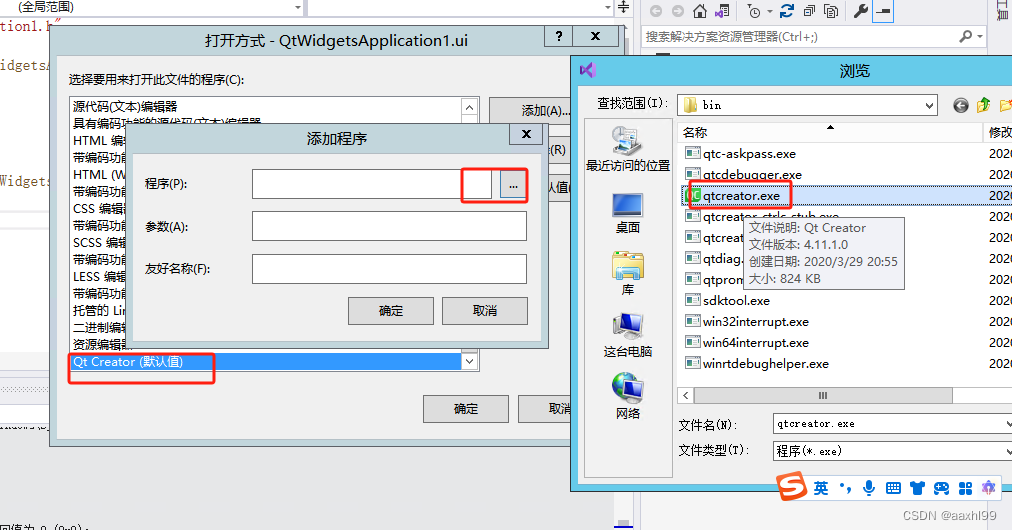Click the Home icon in Solution Explorer toolbar
The width and height of the screenshot is (1012, 530).
(700, 11)
